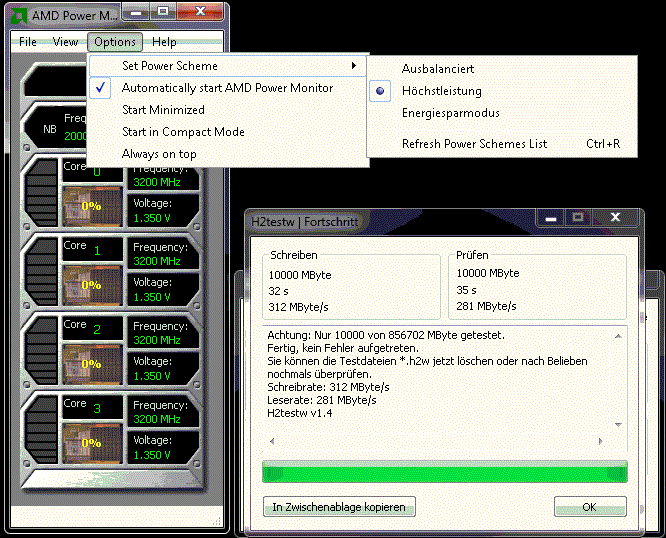Open the View menu
This screenshot has width=666, height=538.
(x=65, y=42)
